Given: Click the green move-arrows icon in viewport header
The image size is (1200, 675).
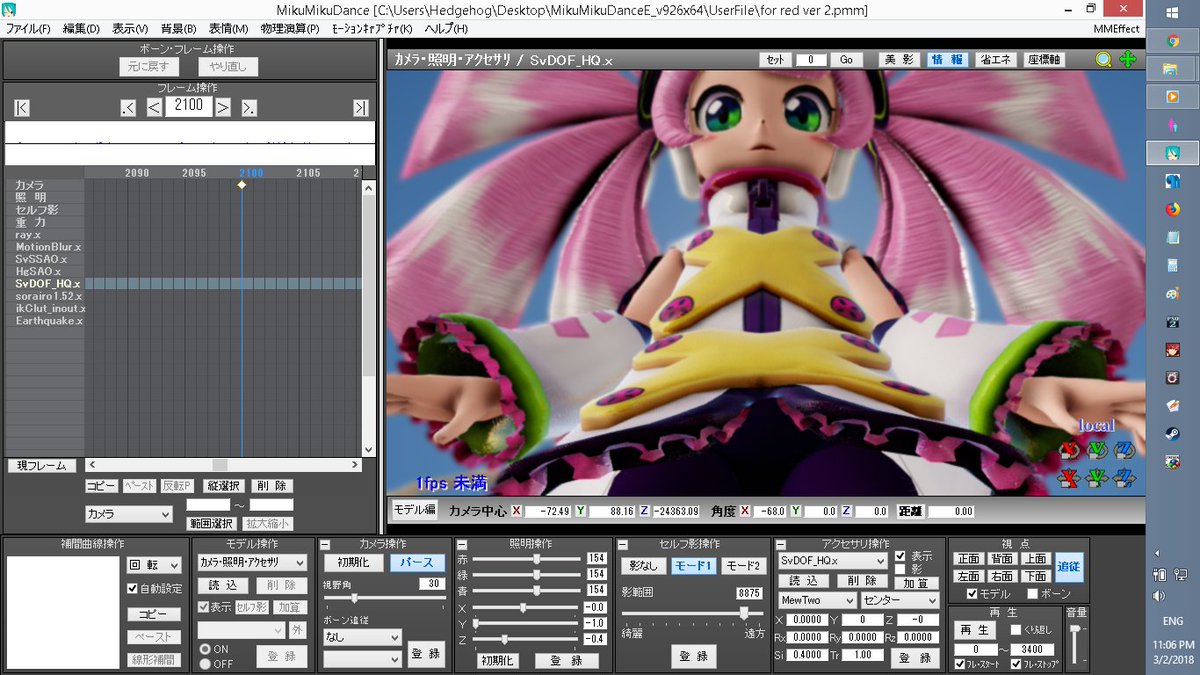Looking at the screenshot, I should click(1128, 59).
